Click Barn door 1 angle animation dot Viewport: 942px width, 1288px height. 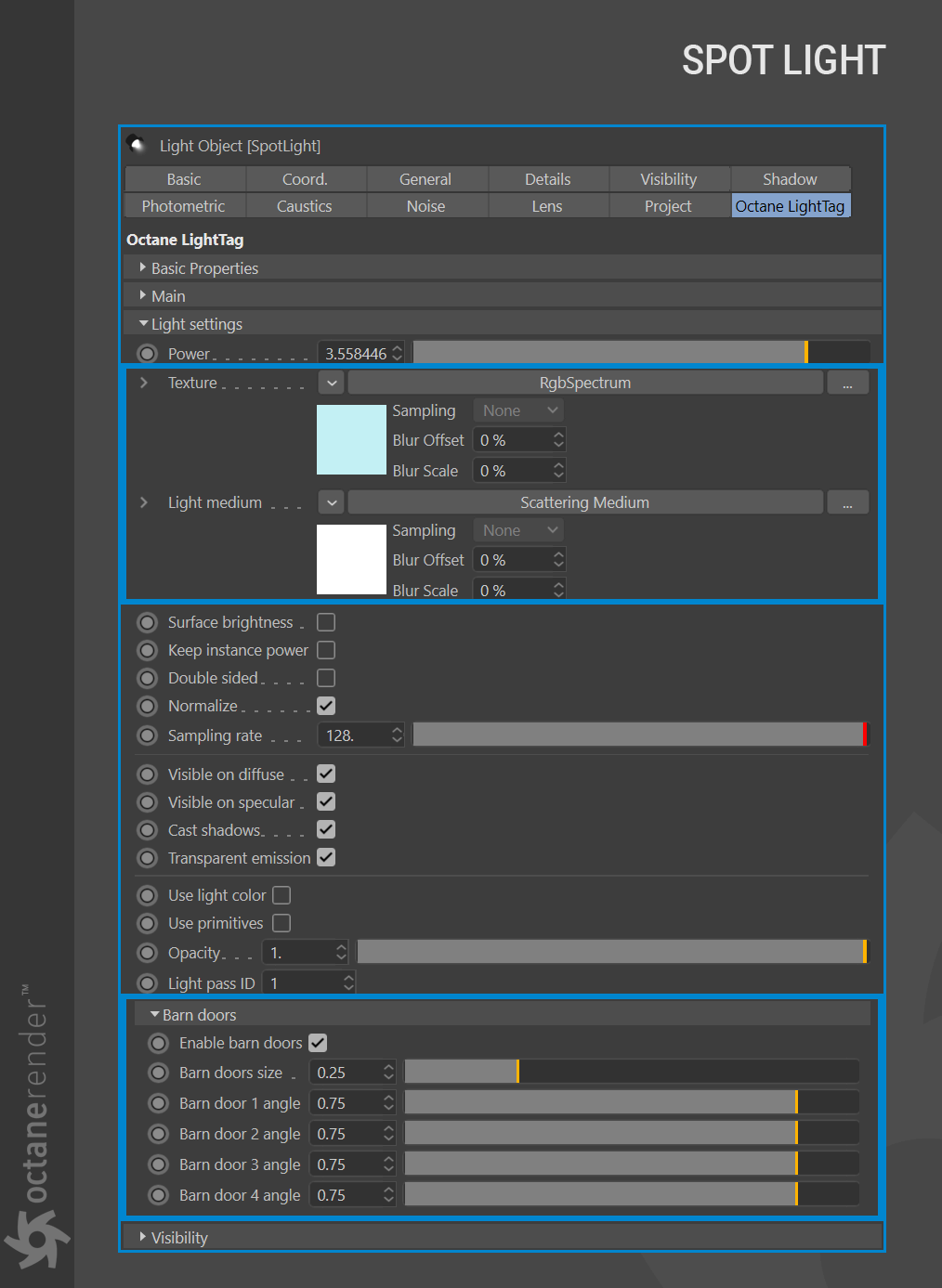point(158,1103)
